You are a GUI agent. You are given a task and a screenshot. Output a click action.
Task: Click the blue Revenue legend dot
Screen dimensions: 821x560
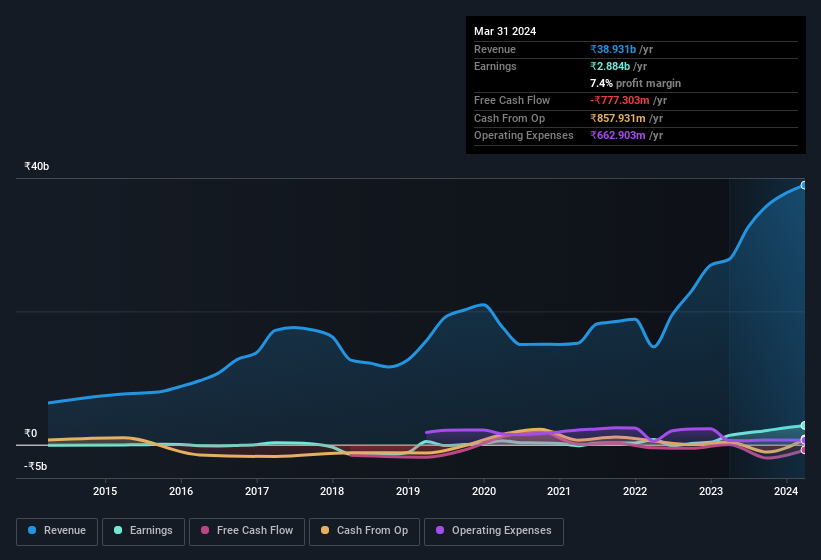(x=32, y=530)
